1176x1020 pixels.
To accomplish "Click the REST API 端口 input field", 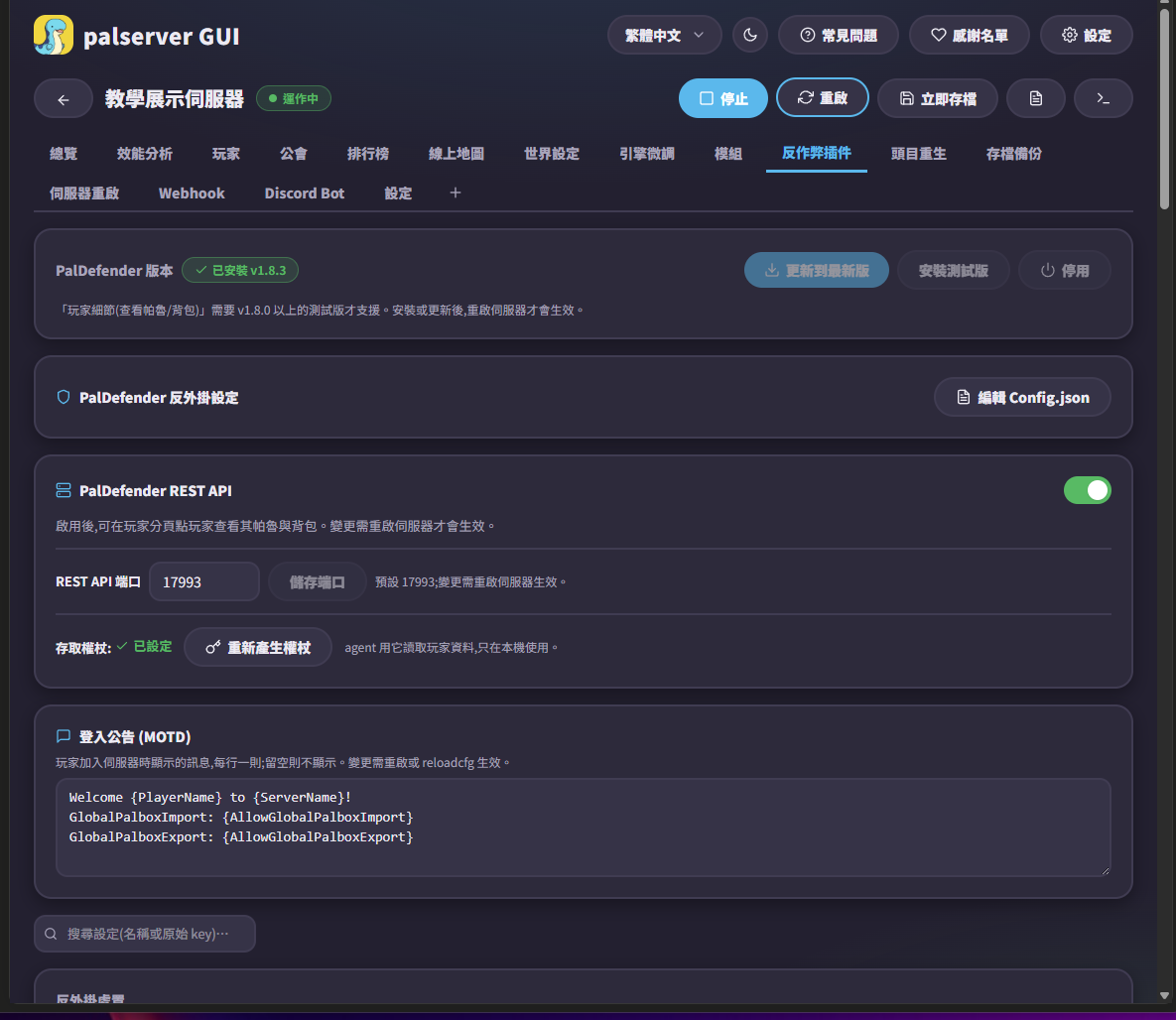I will point(204,582).
